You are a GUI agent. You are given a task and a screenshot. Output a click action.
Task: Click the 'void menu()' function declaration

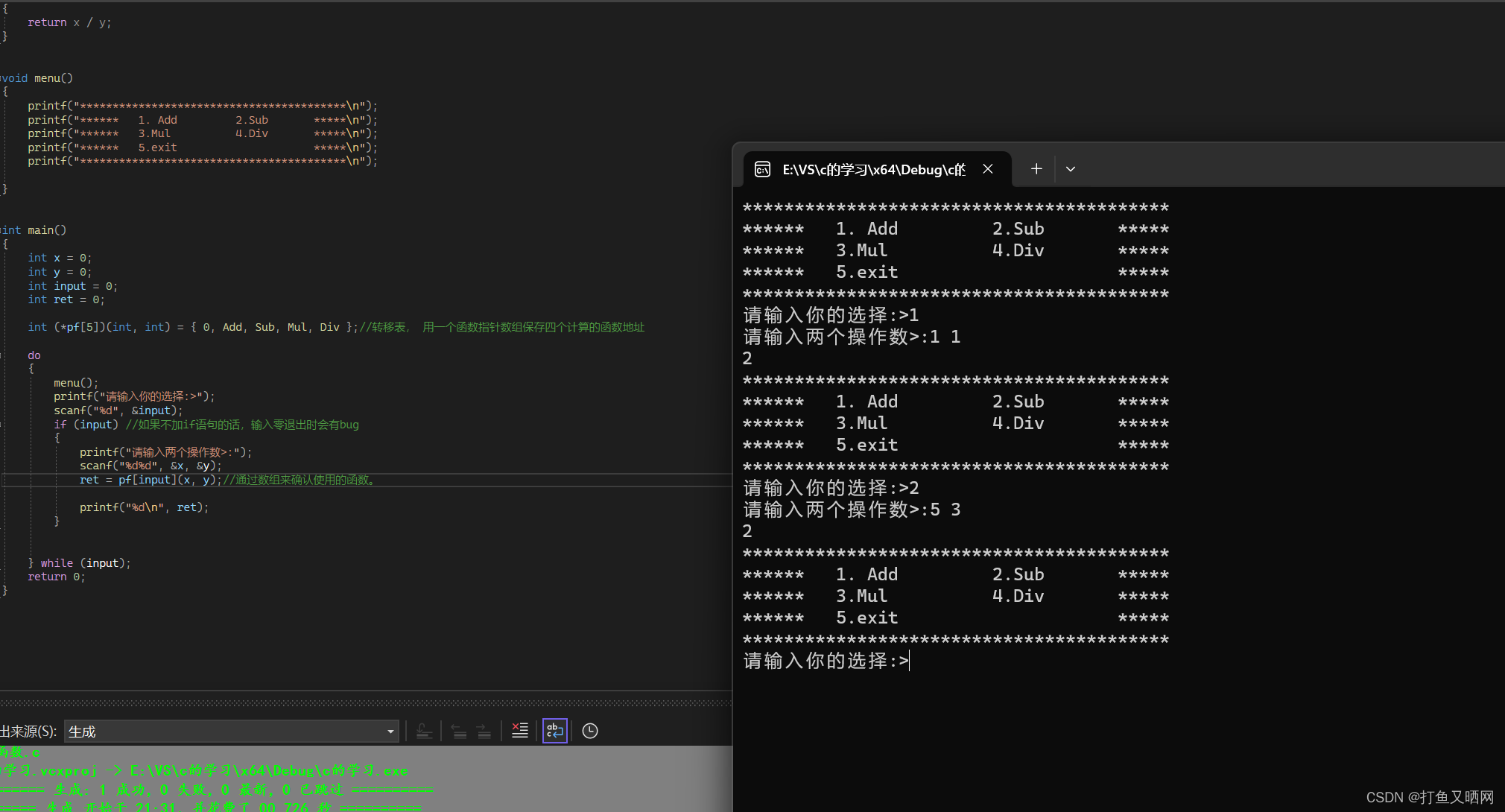[37, 78]
